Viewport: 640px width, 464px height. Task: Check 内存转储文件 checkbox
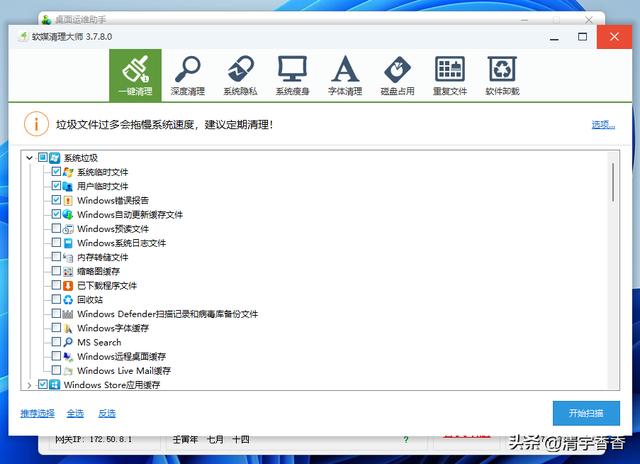tap(56, 256)
